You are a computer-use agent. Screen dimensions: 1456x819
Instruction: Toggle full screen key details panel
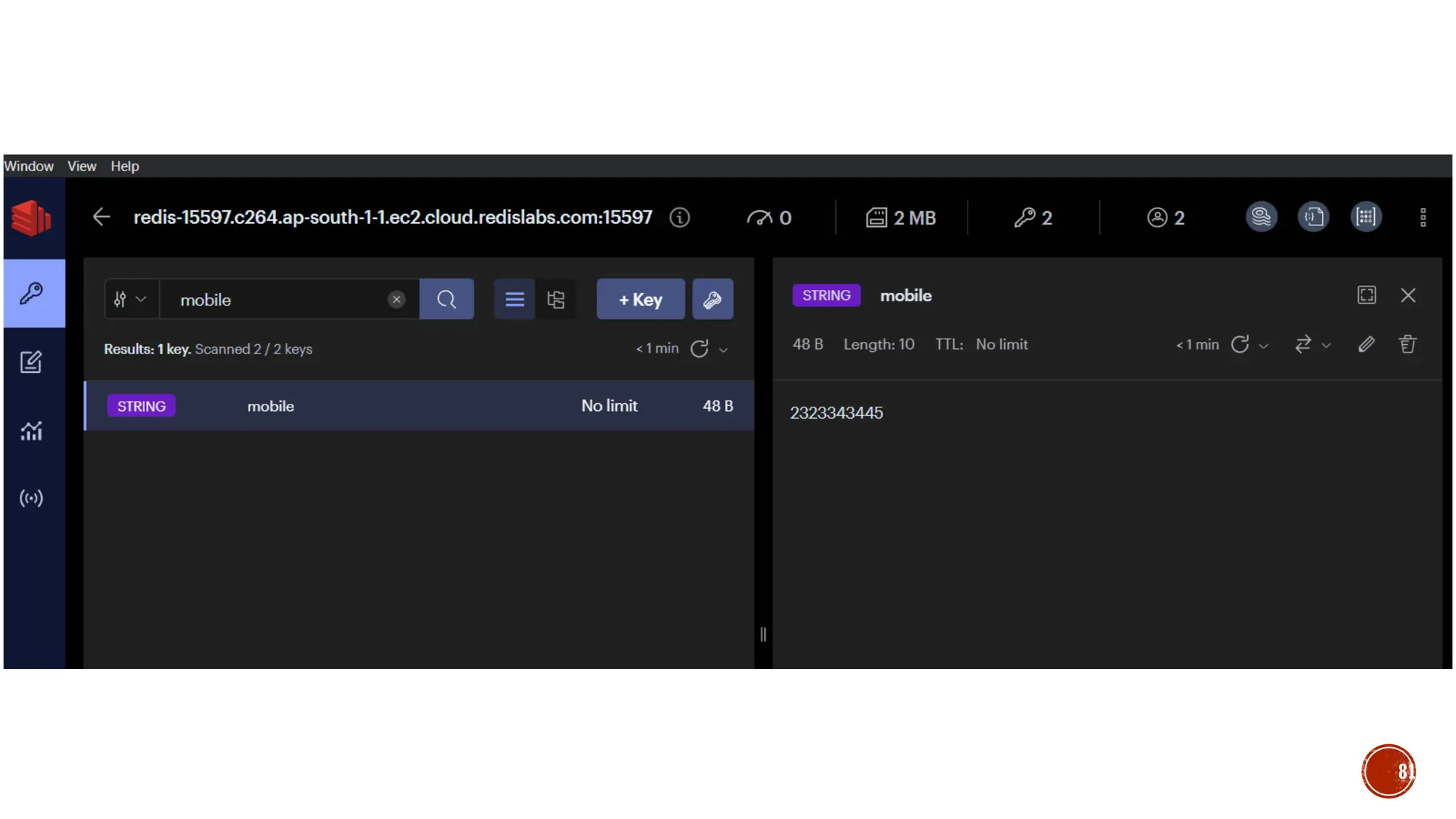(x=1366, y=295)
